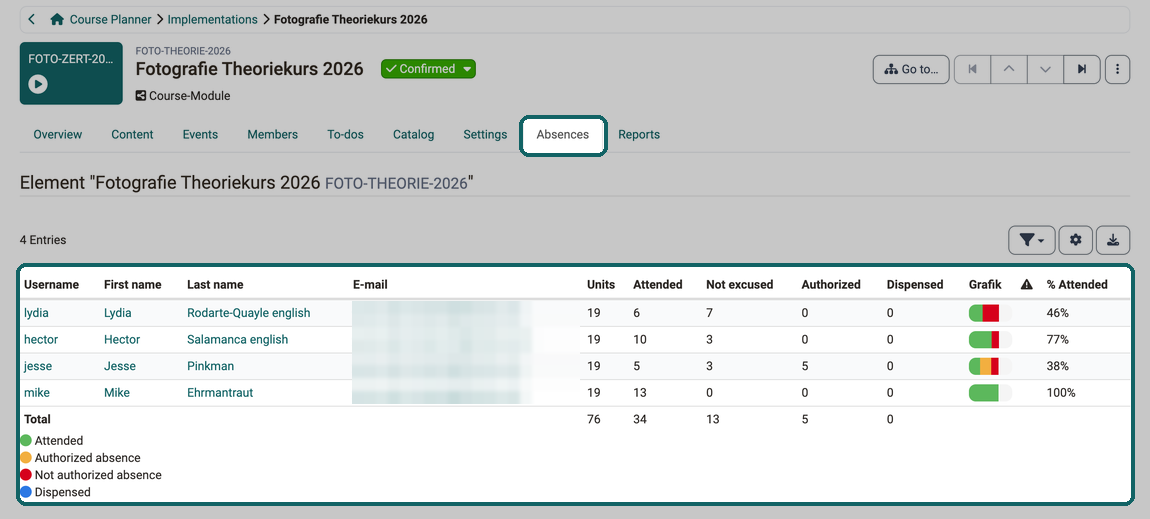Switch to the To-dos tab
Viewport: 1150px width, 519px height.
coord(345,135)
